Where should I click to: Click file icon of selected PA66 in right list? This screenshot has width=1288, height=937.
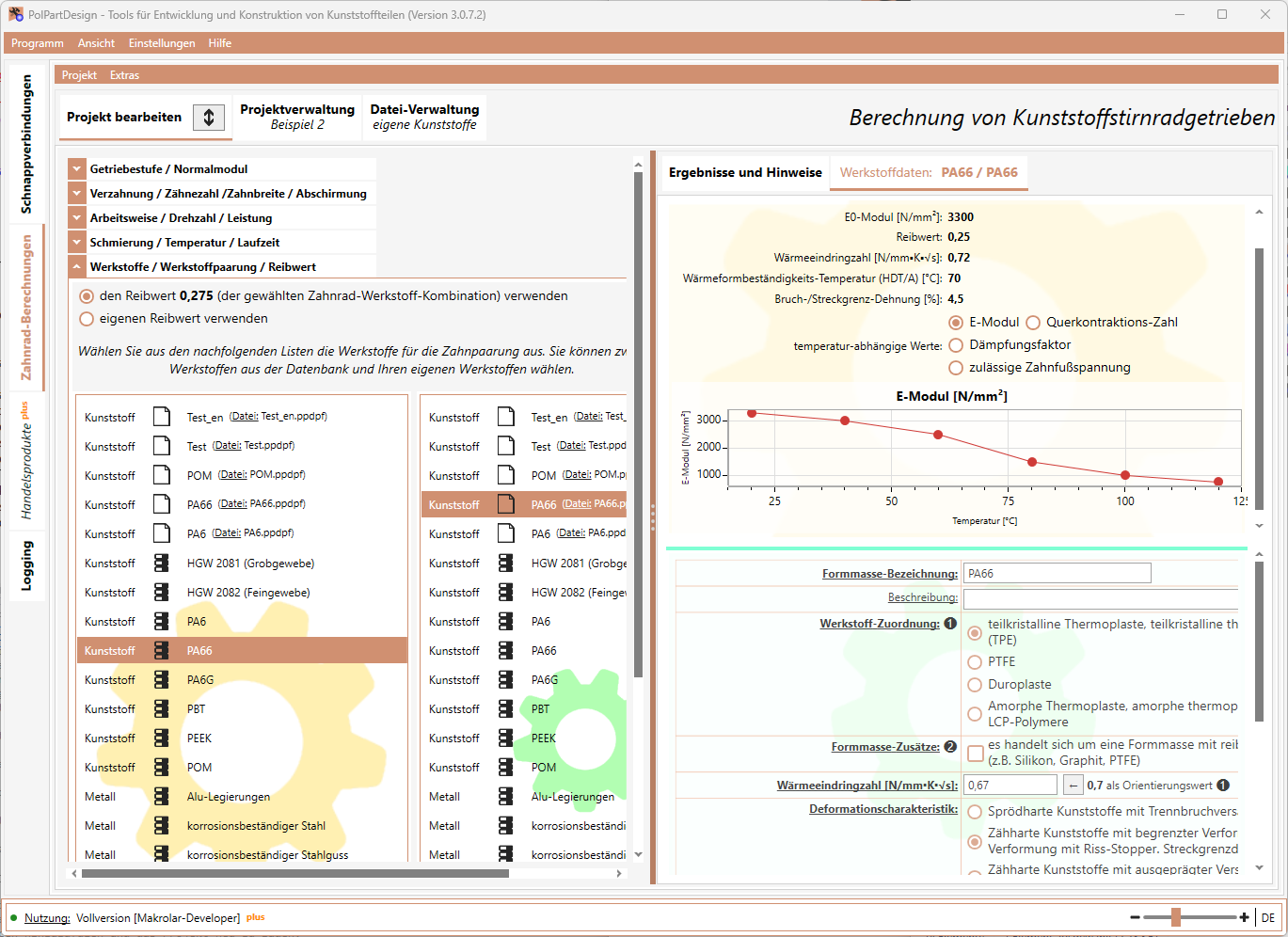[x=506, y=504]
